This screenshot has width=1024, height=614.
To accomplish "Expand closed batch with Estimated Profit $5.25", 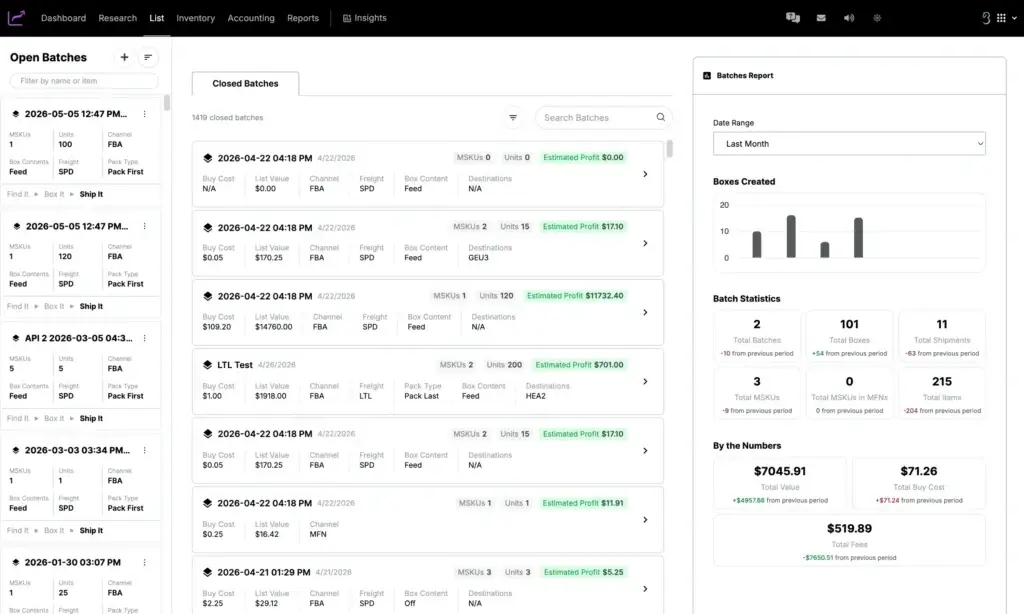I will tap(645, 589).
